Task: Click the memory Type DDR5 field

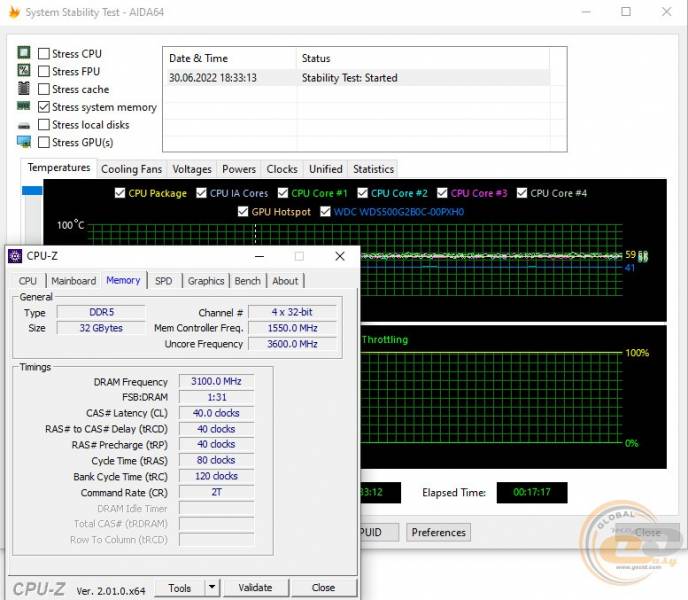Action: [x=101, y=312]
